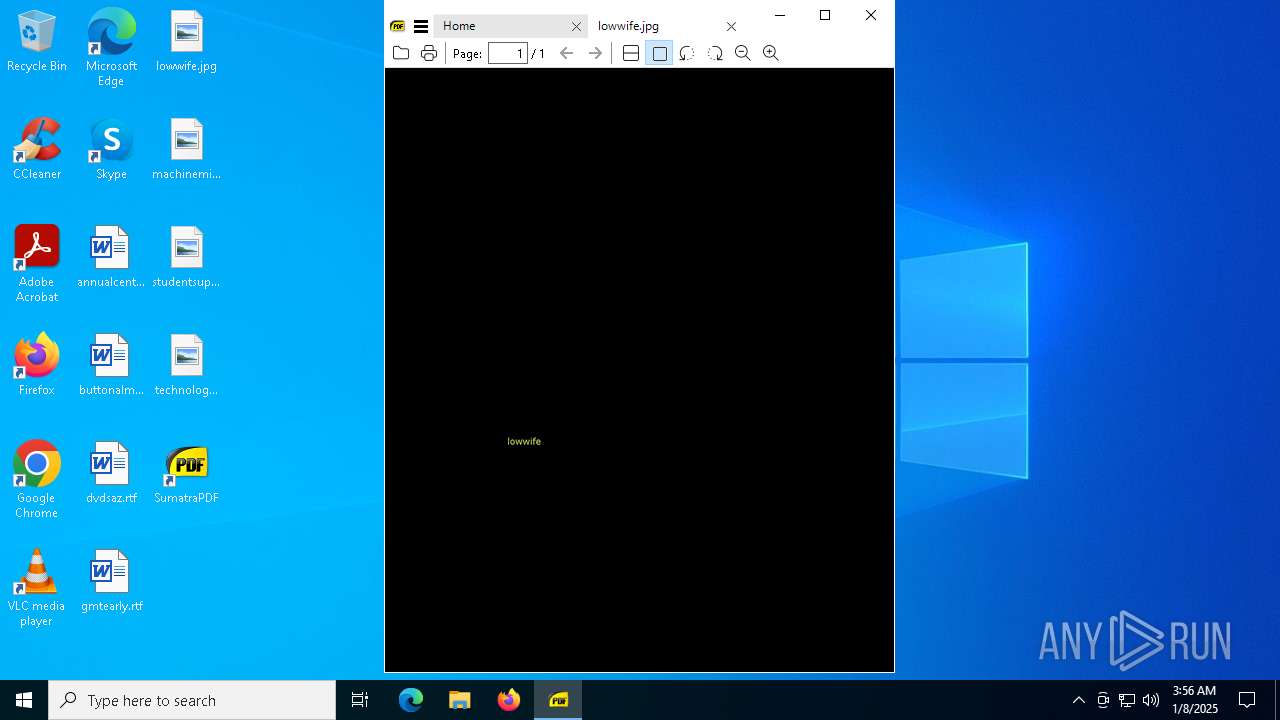Viewport: 1280px width, 720px height.
Task: Rotate the page left
Action: pos(687,53)
